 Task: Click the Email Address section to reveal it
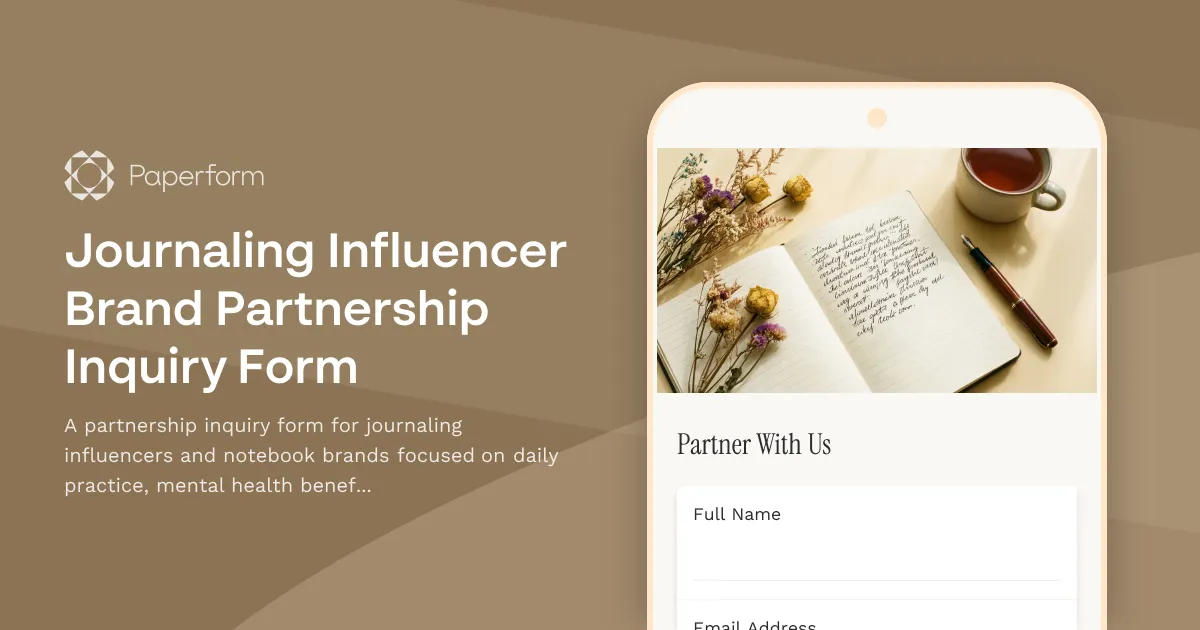tap(877, 618)
